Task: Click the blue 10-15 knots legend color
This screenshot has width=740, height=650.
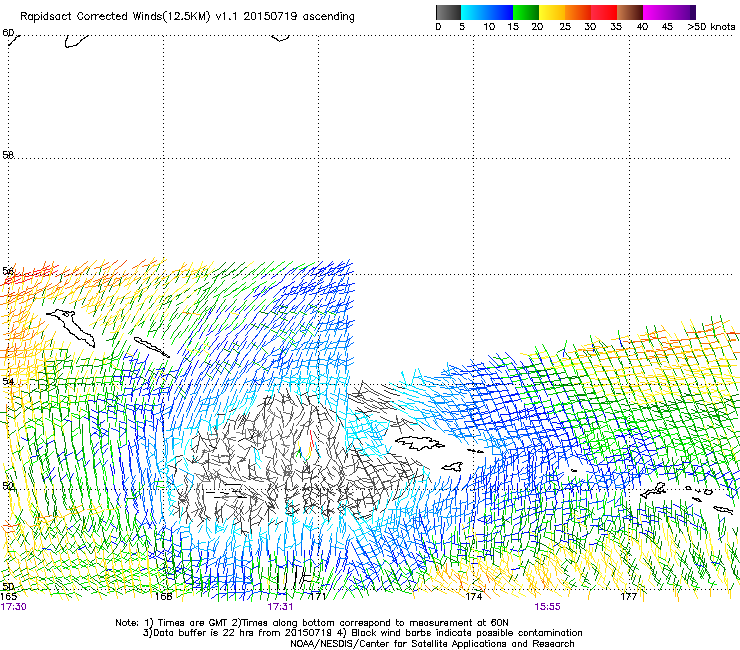Action: pyautogui.click(x=500, y=12)
